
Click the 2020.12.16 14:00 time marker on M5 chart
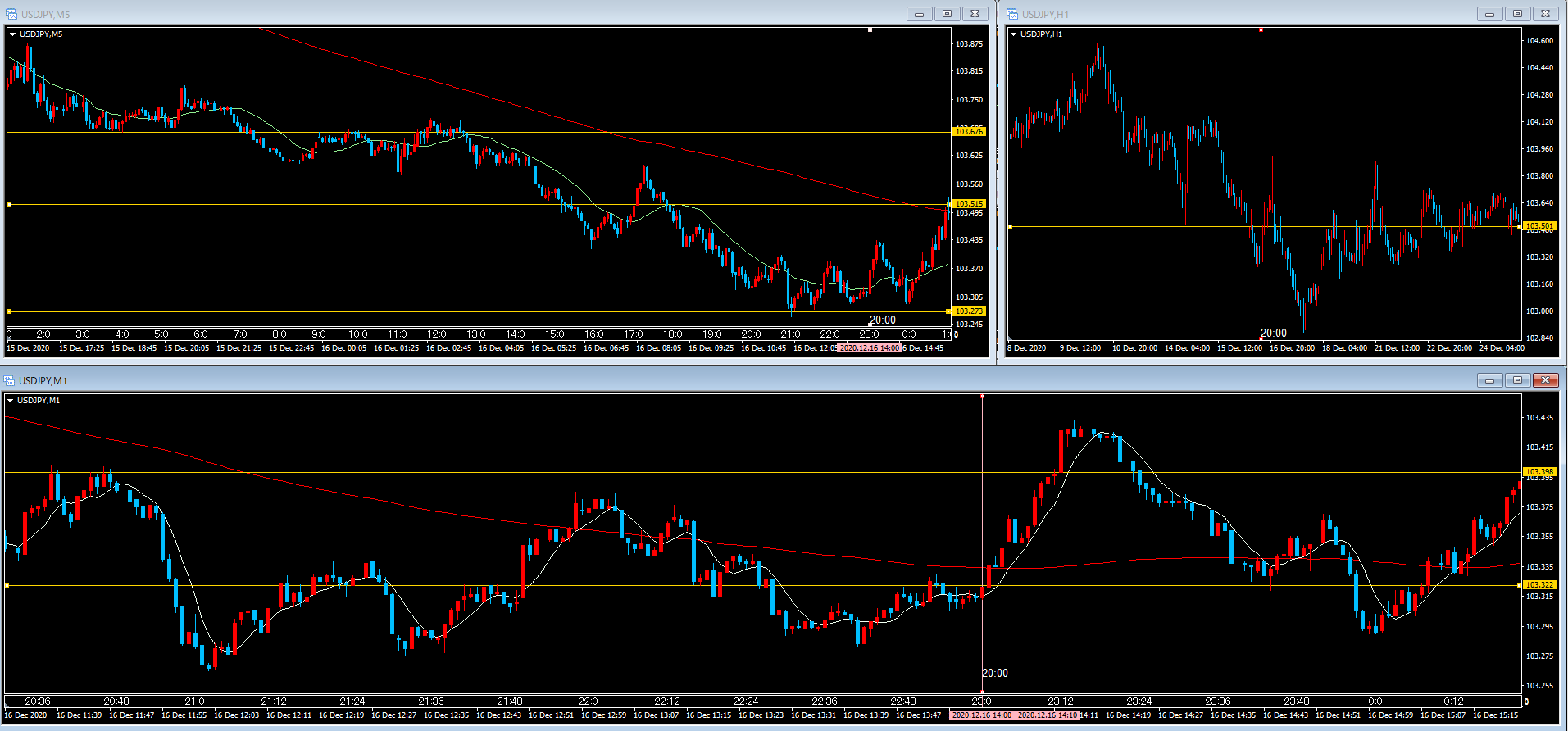[x=869, y=348]
